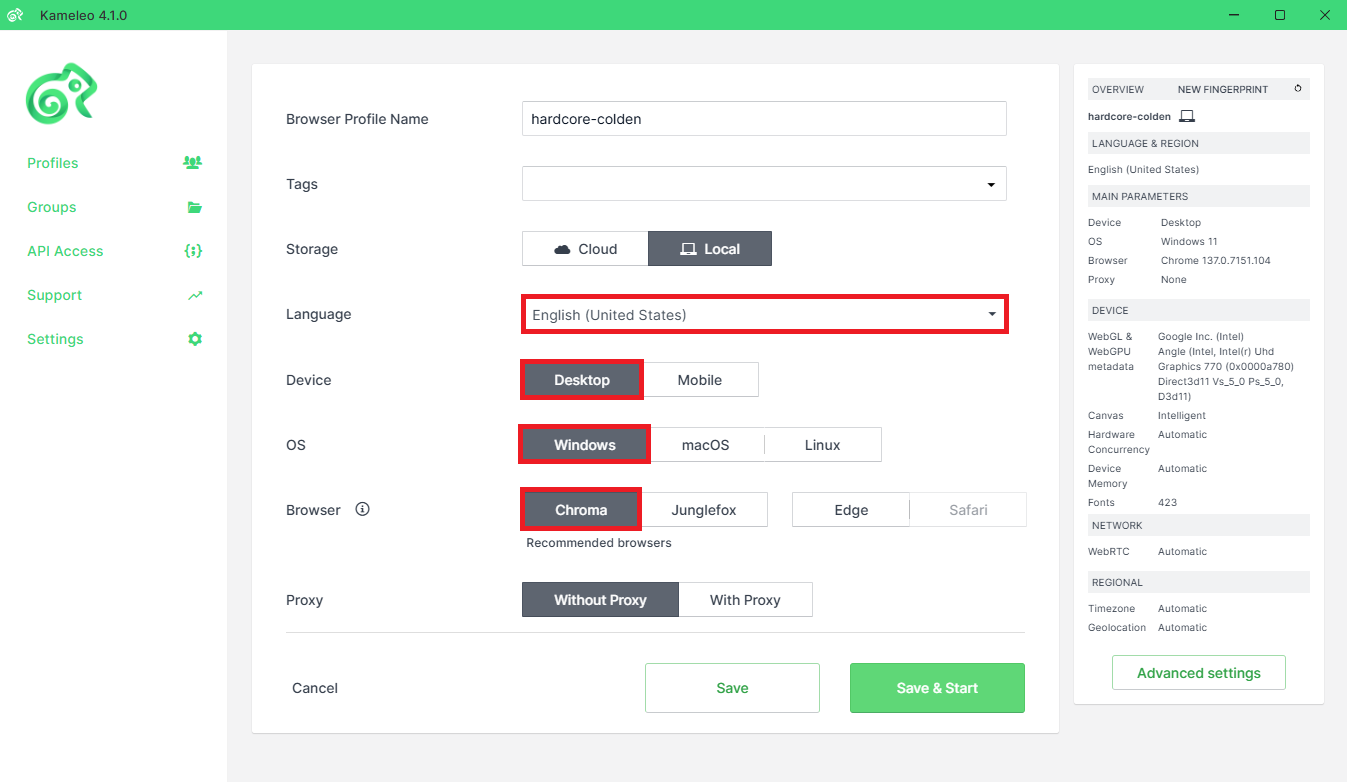Viewport: 1347px width, 782px height.
Task: Click 'English (United States)' in overview panel
Action: tap(1143, 170)
